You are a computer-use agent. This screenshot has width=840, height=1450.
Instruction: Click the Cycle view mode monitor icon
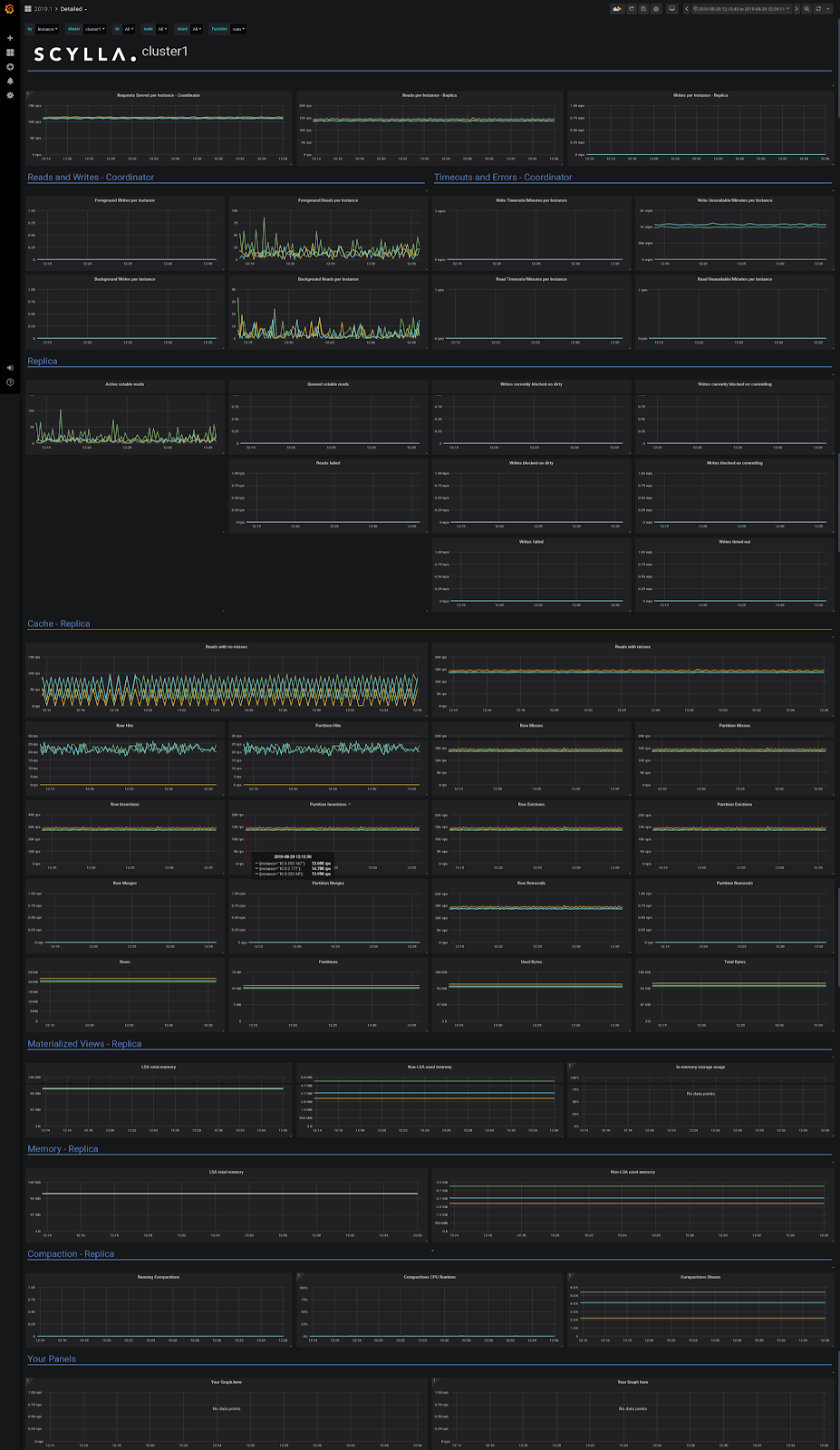(671, 9)
